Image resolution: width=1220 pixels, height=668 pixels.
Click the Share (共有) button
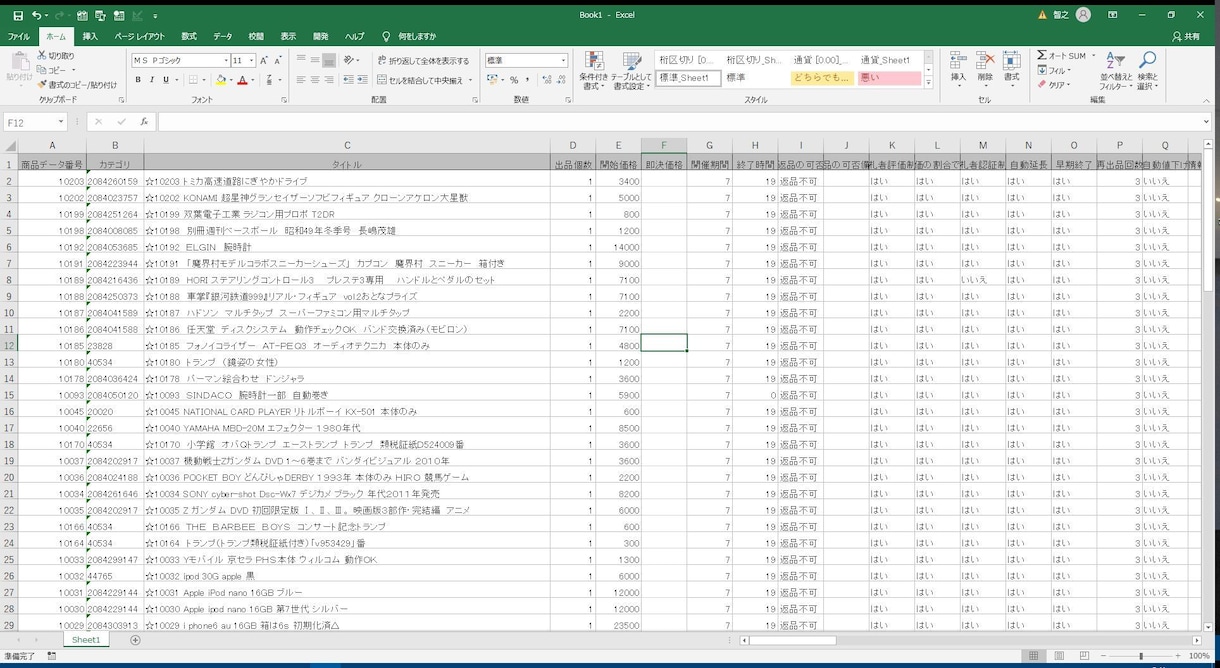[1186, 37]
